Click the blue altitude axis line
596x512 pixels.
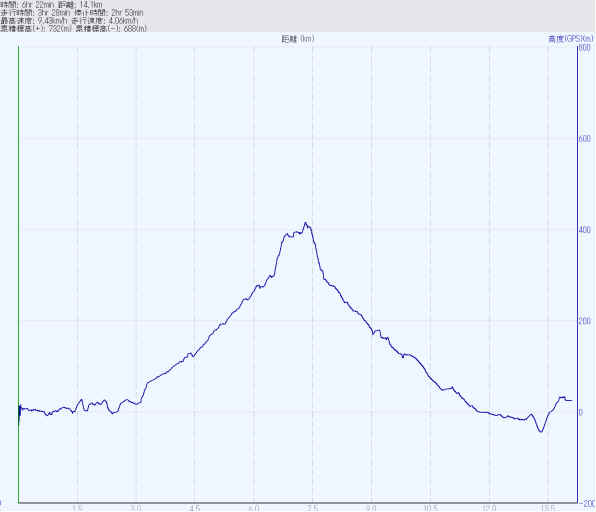tap(577, 274)
